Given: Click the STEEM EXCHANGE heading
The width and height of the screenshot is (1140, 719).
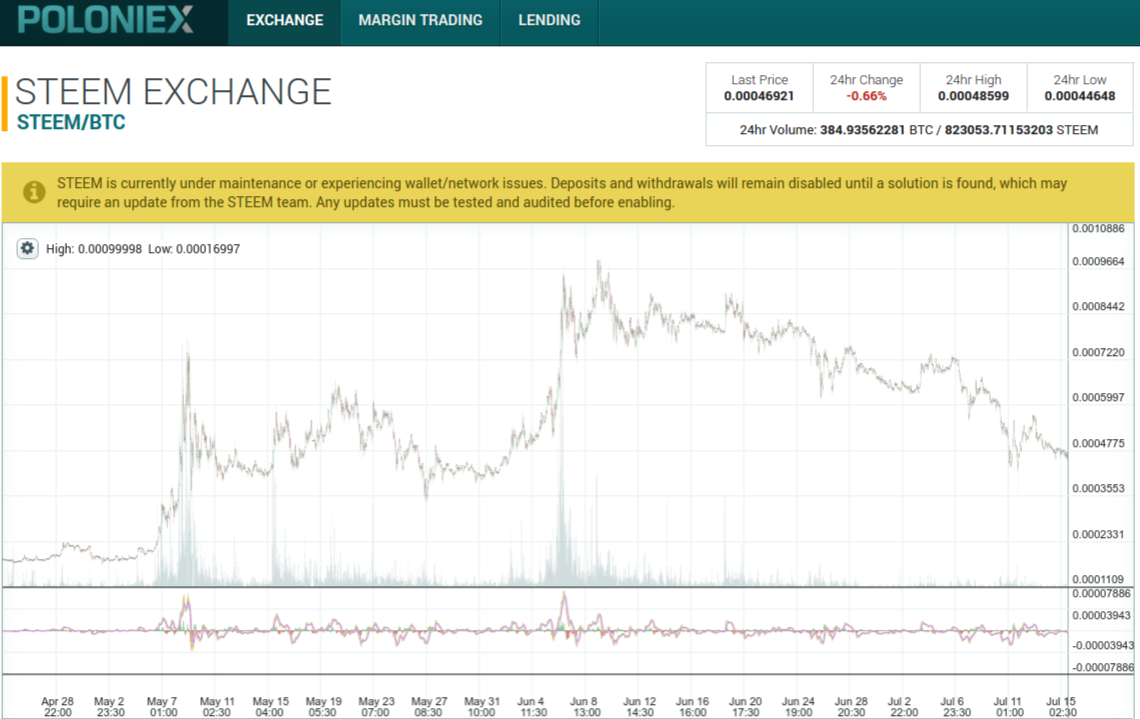Looking at the screenshot, I should point(173,92).
